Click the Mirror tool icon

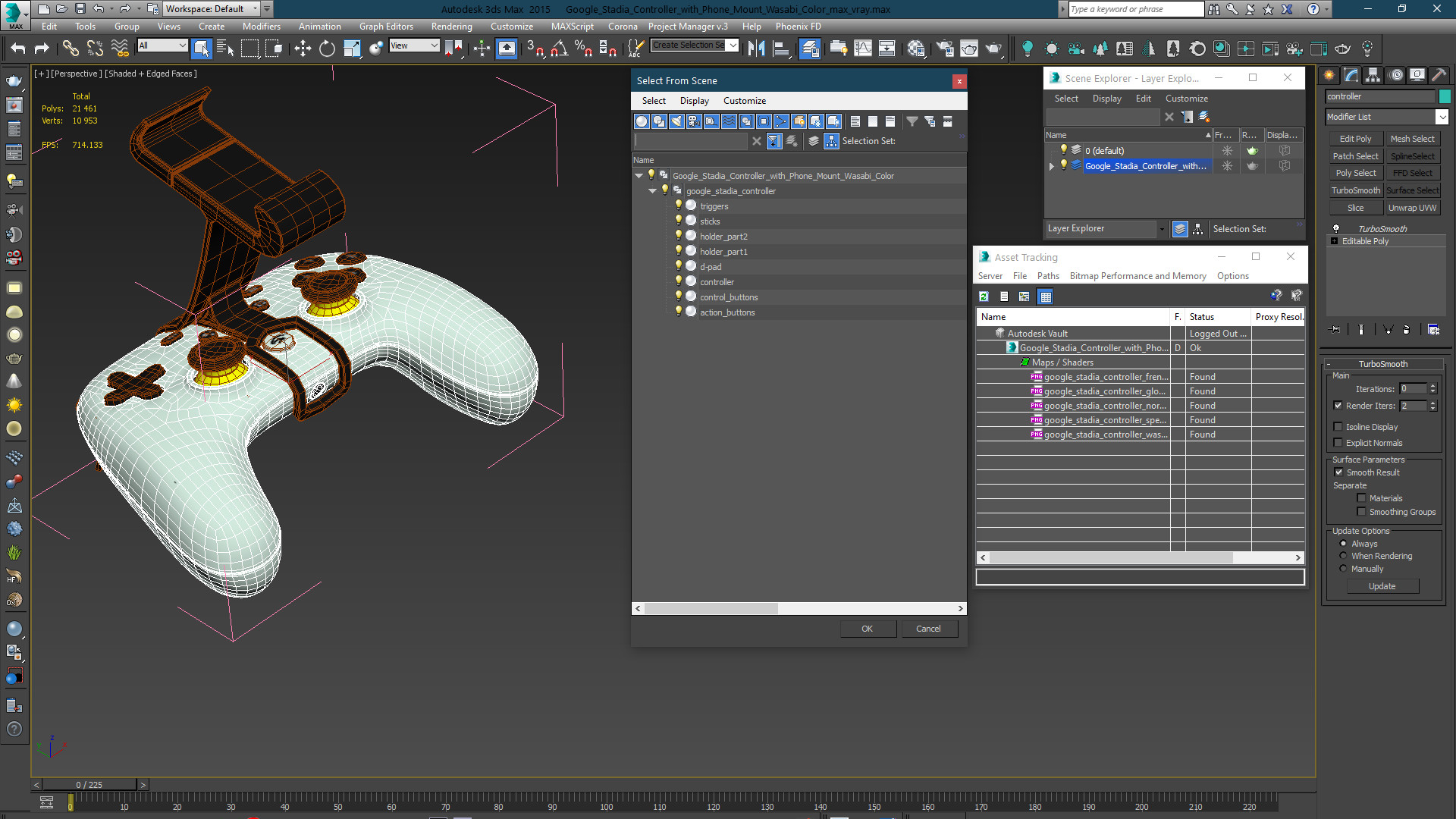(x=756, y=49)
